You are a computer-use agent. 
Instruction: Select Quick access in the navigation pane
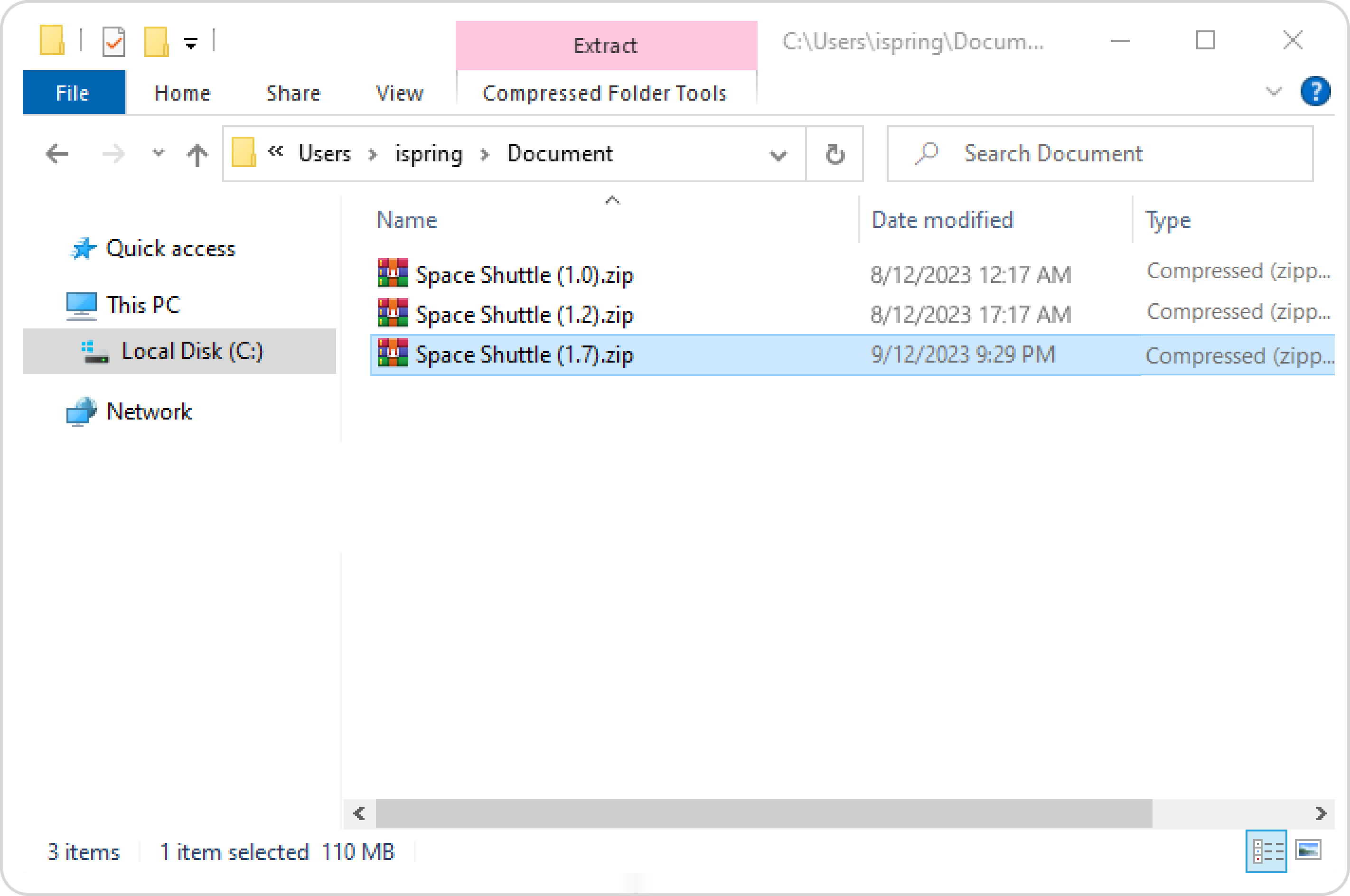(x=170, y=249)
